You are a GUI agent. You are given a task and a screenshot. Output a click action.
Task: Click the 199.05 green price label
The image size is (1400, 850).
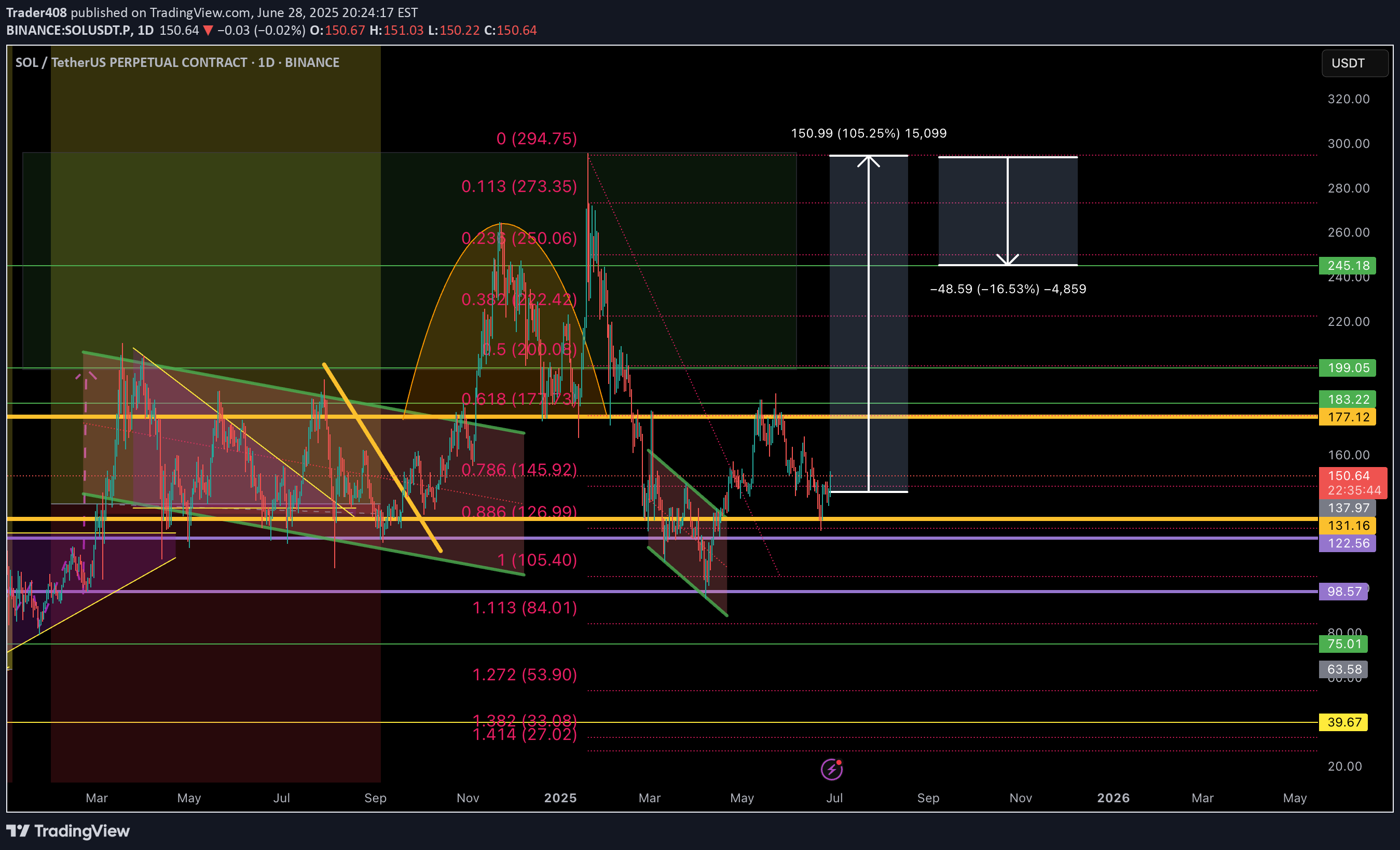1347,367
